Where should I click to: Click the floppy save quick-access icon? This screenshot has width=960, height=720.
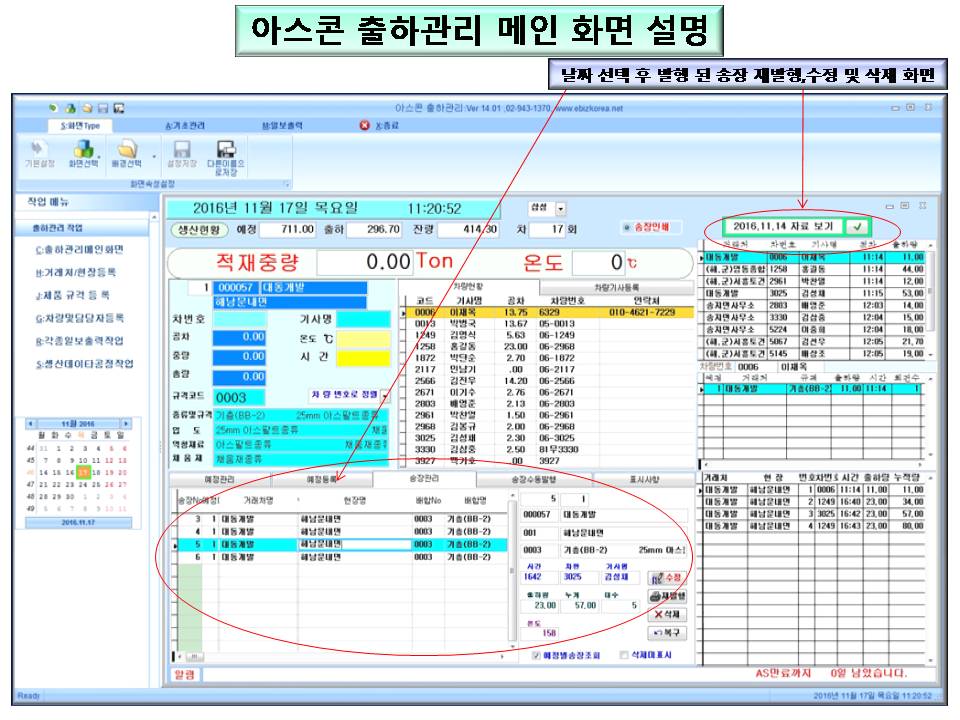point(103,108)
